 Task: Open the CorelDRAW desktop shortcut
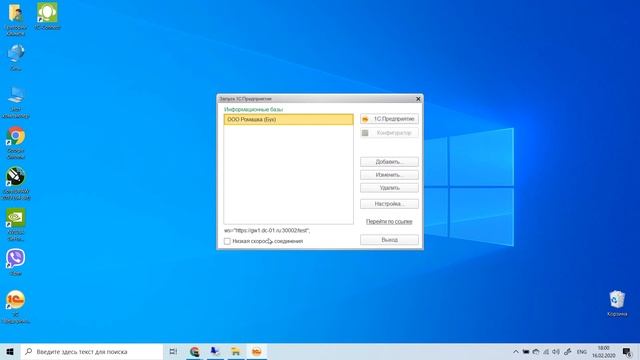point(16,184)
